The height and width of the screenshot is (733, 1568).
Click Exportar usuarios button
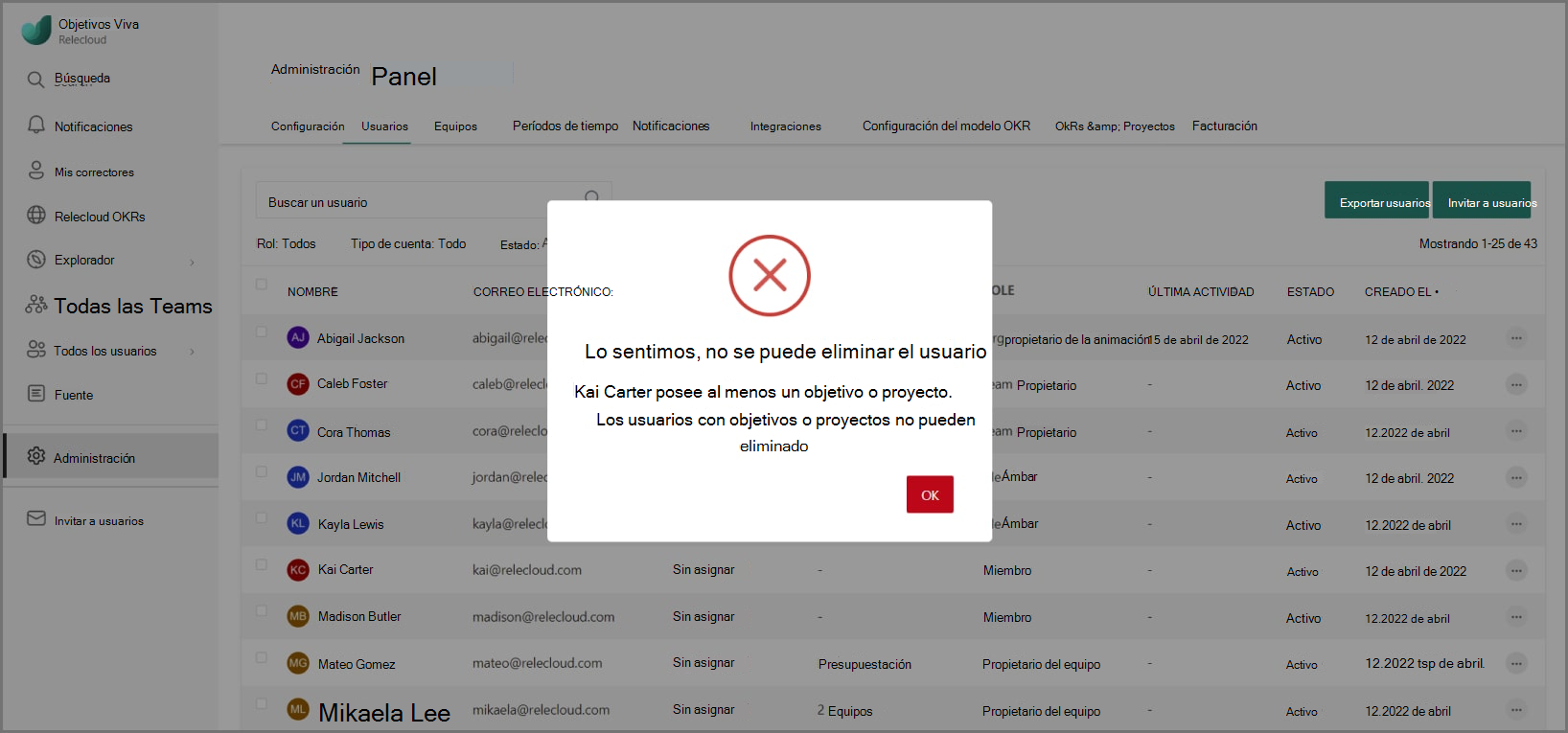[x=1376, y=200]
